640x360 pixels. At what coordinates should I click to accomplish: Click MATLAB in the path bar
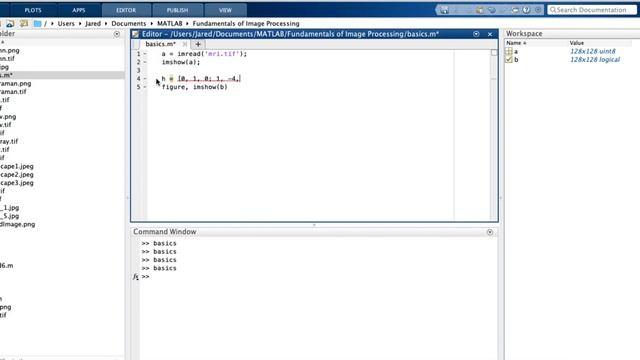170,24
